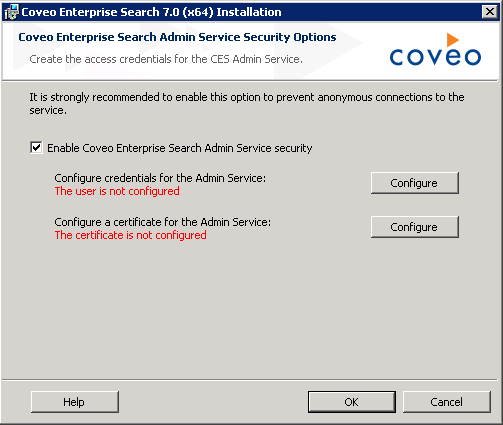Select 'The certificate is not configured' text
503x425 pixels.
[x=130, y=235]
